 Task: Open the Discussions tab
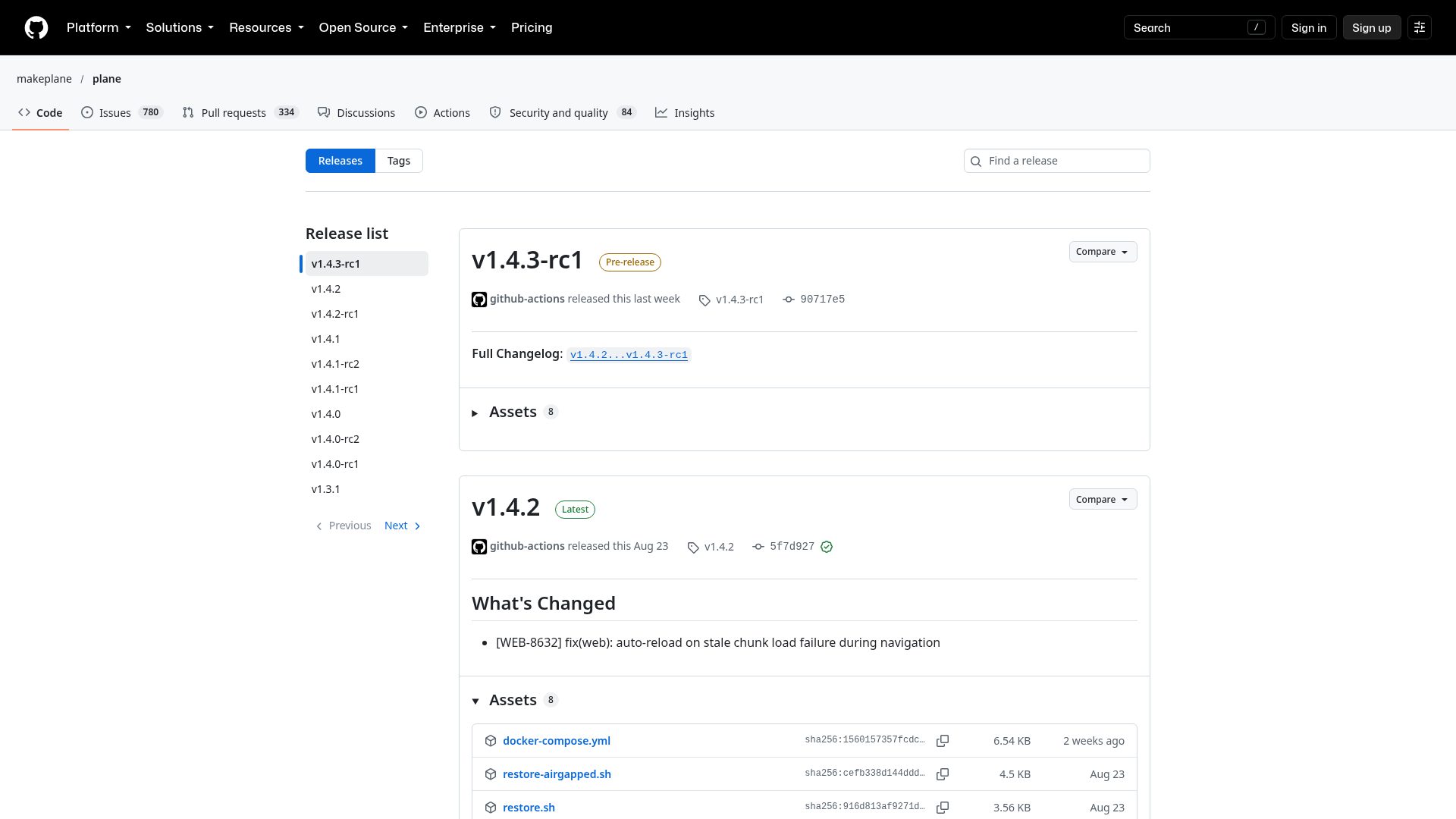tap(356, 113)
